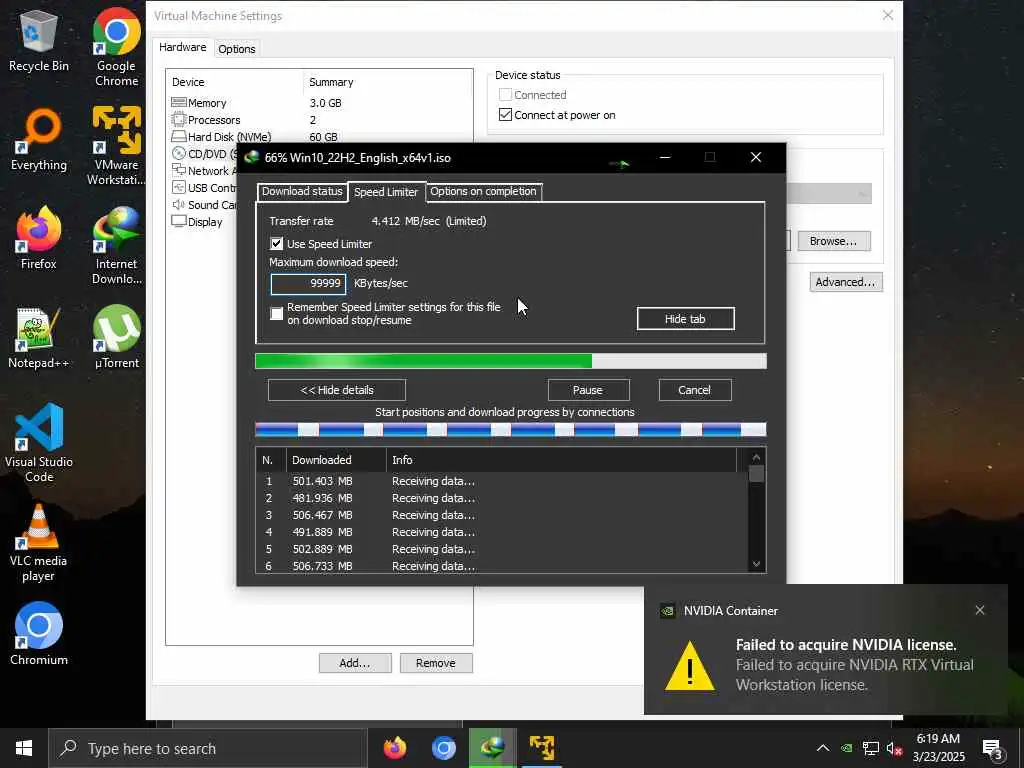Screen dimensions: 1024x768
Task: Open the Advanced settings button
Action: click(846, 281)
